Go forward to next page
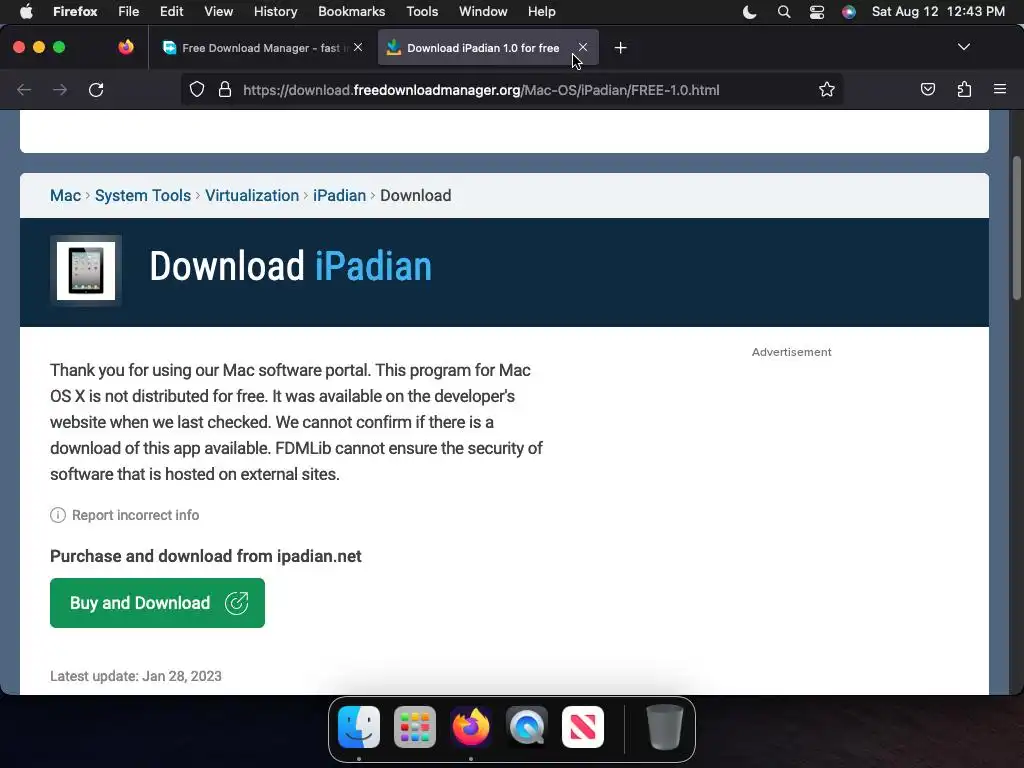The image size is (1024, 768). [x=60, y=89]
